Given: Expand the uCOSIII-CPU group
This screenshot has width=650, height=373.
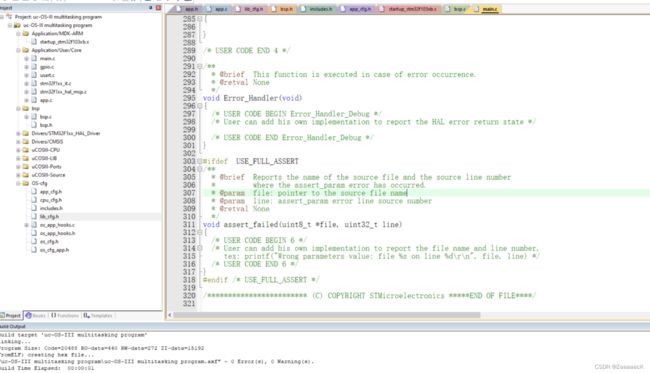Looking at the screenshot, I should 18,150.
